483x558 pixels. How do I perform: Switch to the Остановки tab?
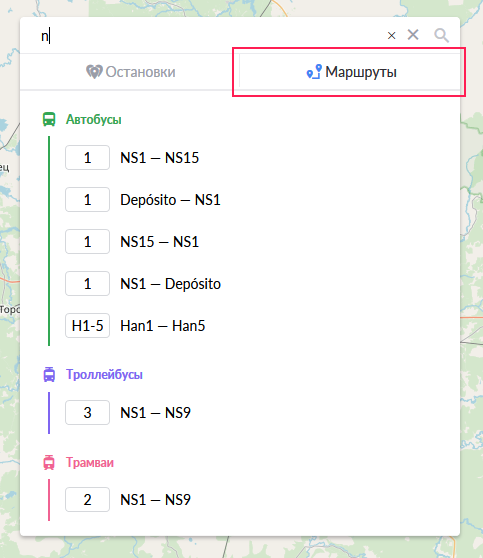click(130, 72)
